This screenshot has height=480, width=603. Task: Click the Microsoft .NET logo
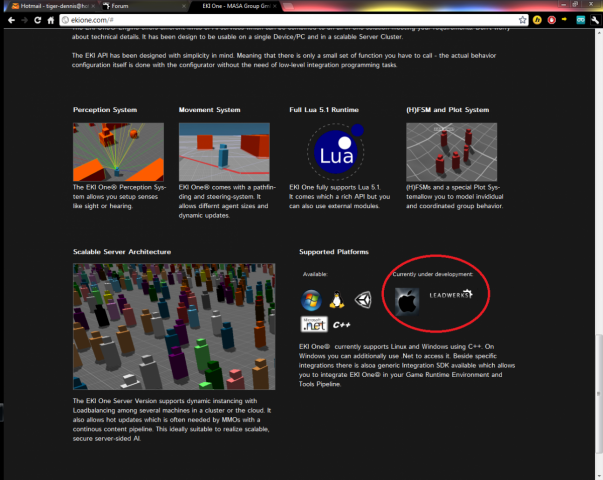click(x=313, y=324)
